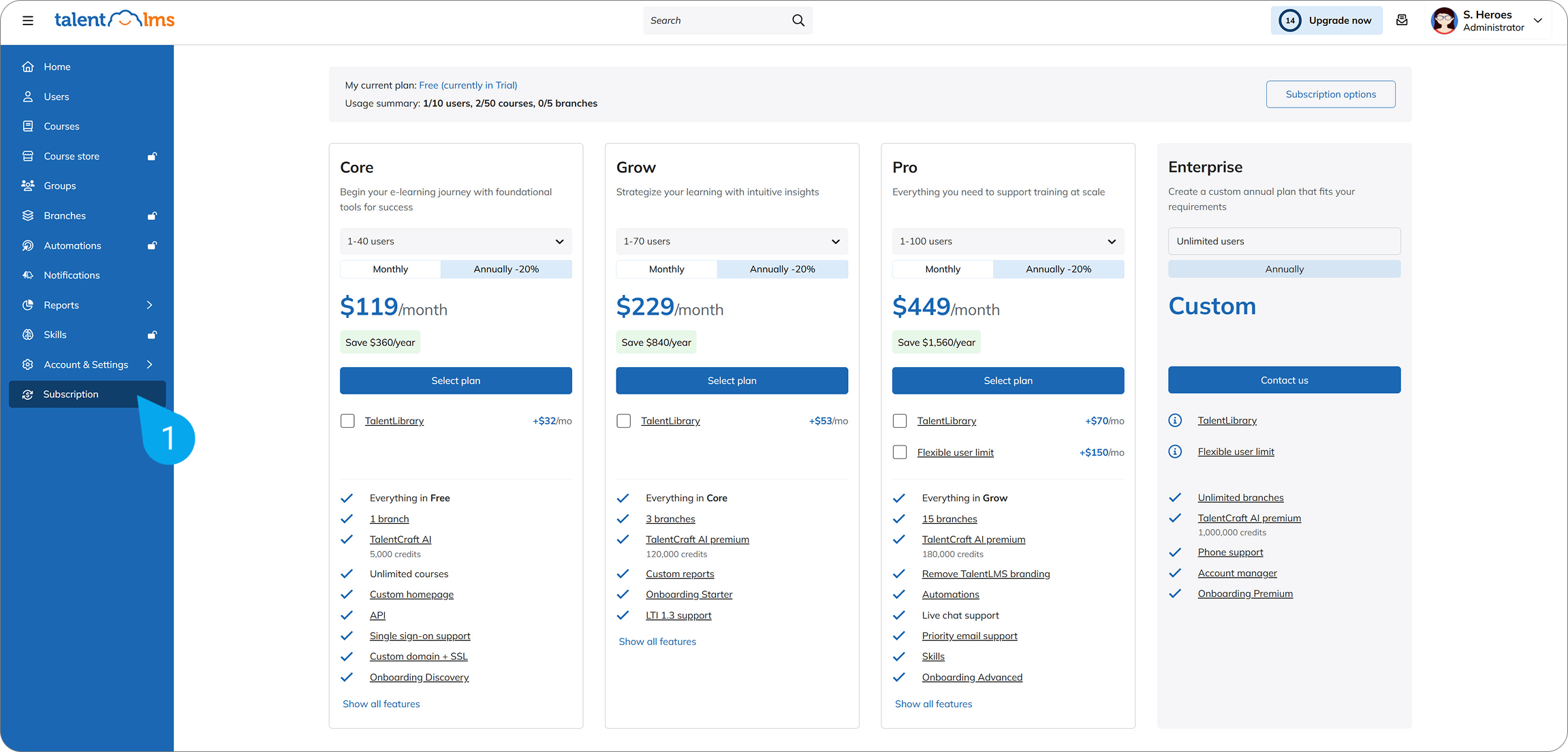
Task: Click the lock icon beside Skills
Action: pyautogui.click(x=153, y=334)
